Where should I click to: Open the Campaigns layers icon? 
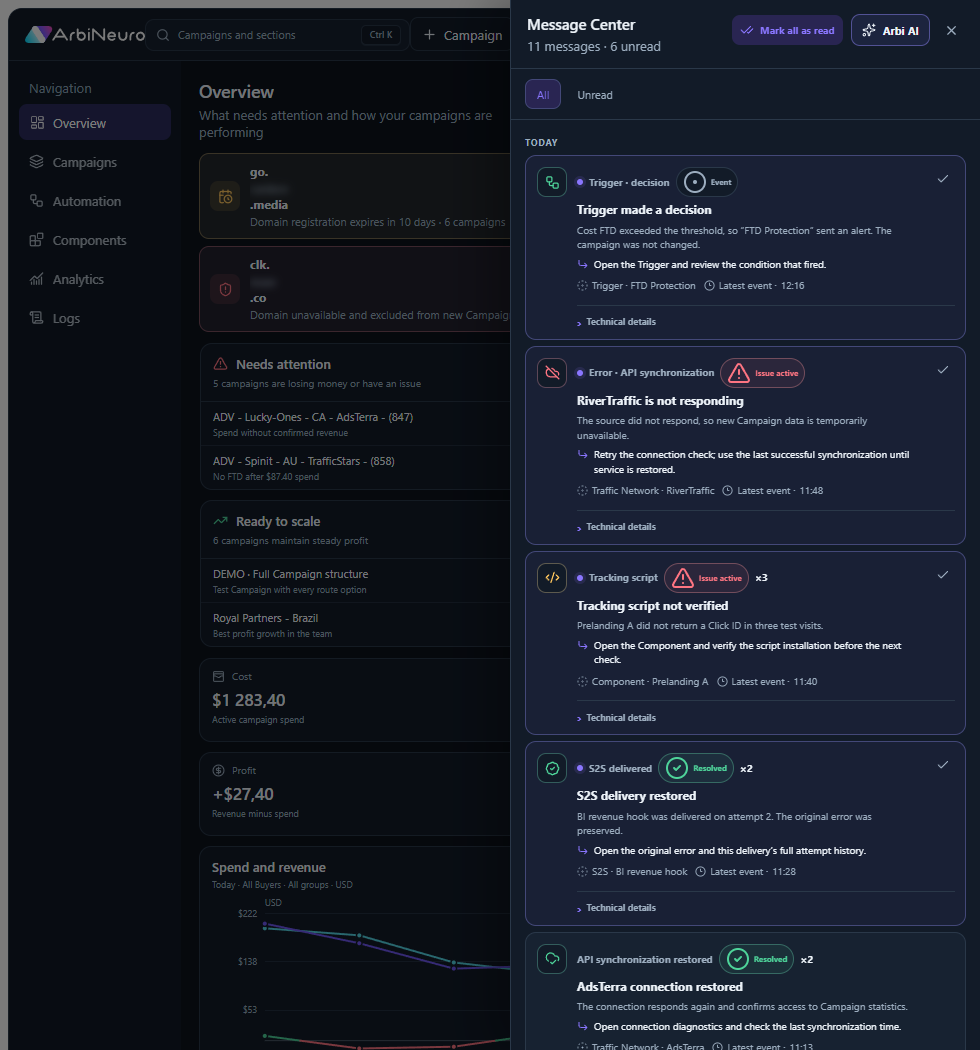[37, 162]
